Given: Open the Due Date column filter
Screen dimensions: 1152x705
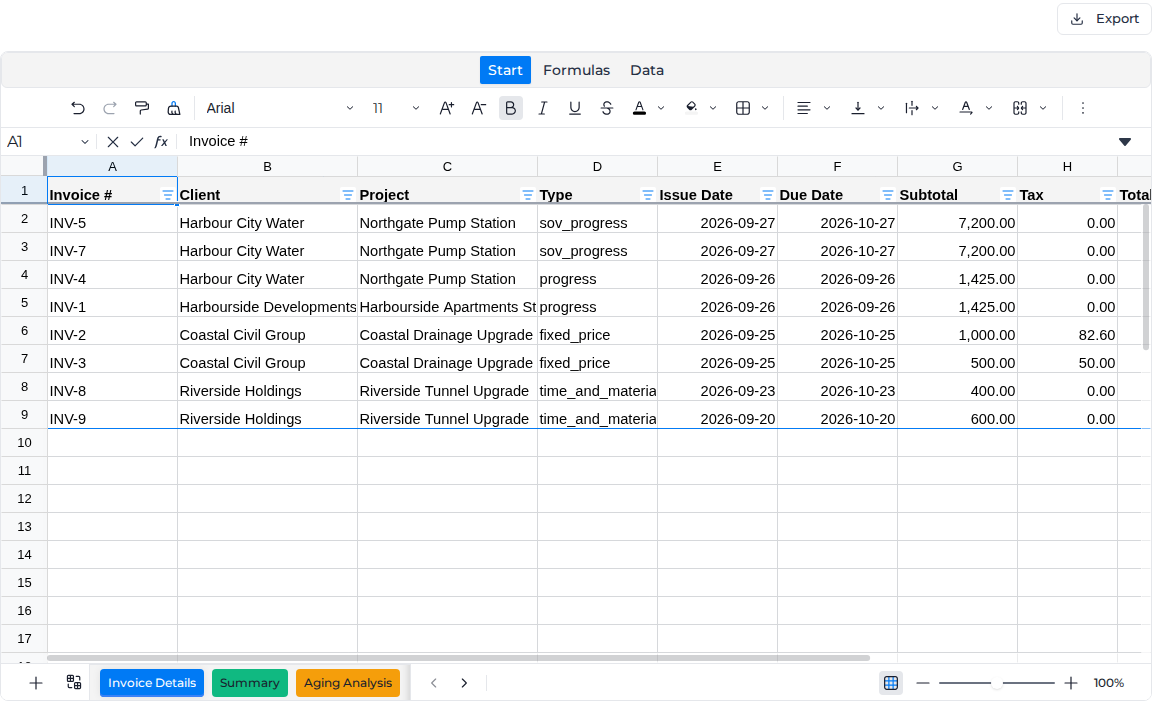Looking at the screenshot, I should pyautogui.click(x=888, y=195).
